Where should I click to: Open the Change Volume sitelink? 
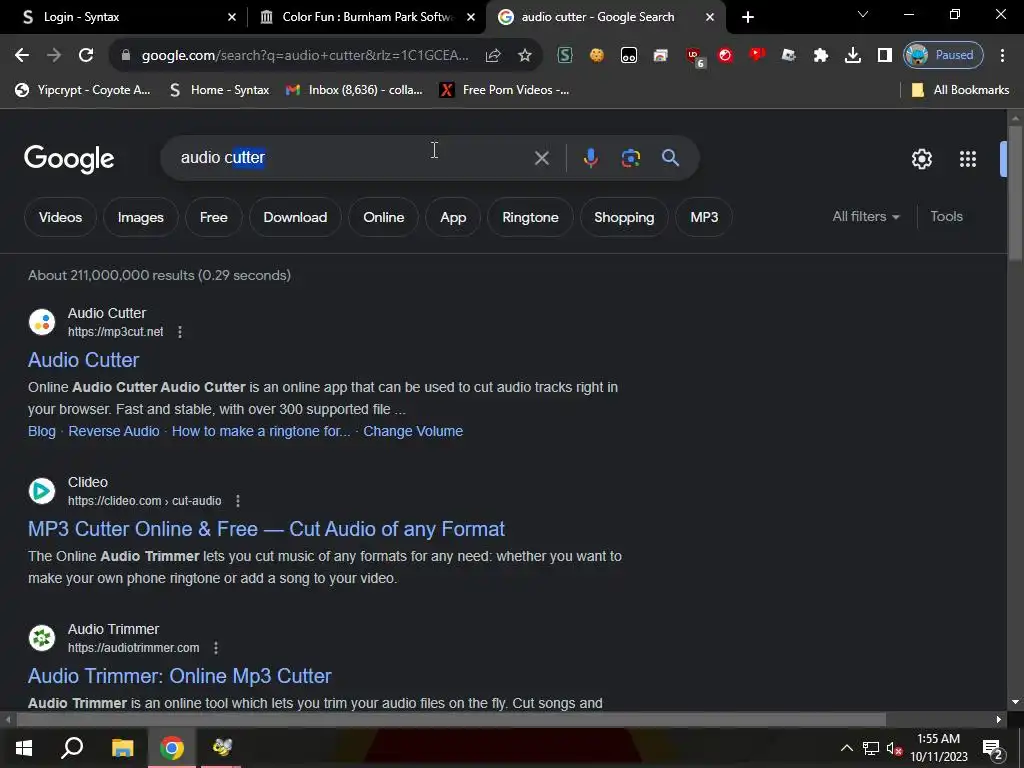tap(413, 431)
